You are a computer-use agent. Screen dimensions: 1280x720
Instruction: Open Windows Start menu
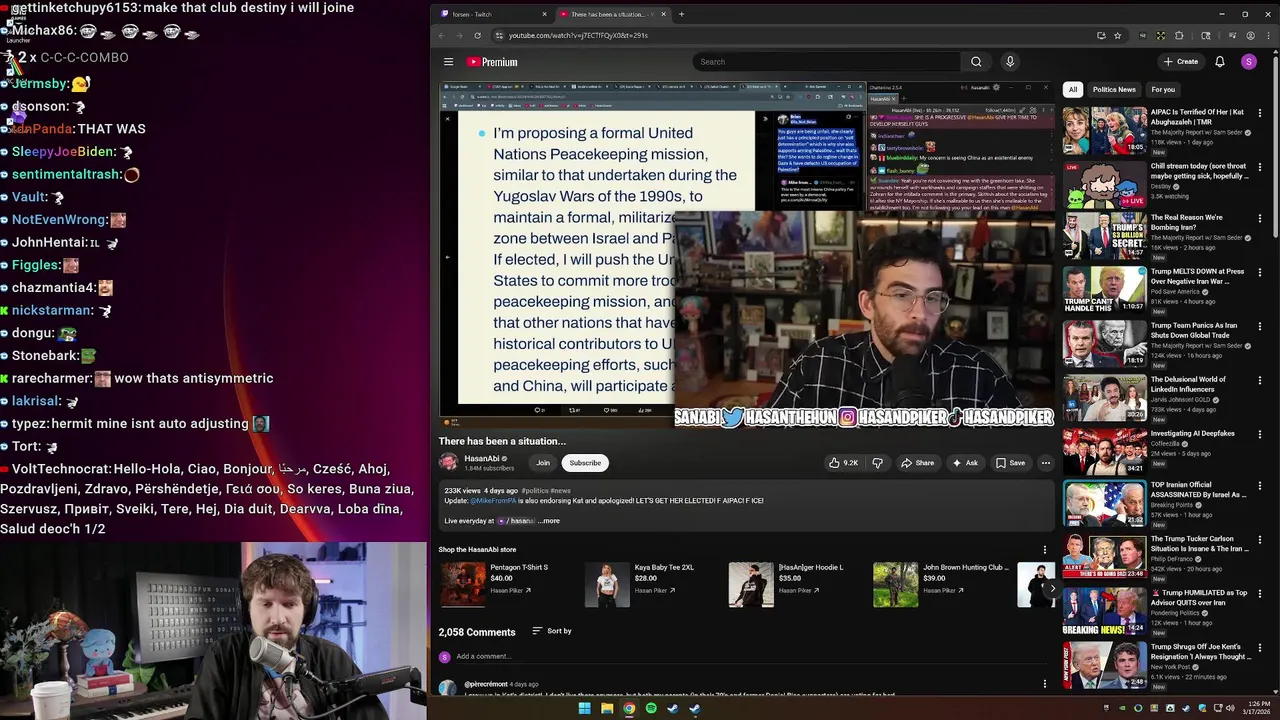pos(584,709)
